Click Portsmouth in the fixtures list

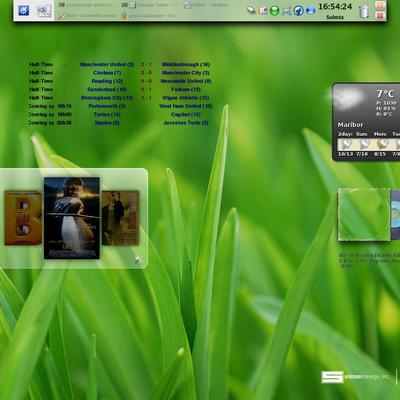(107, 106)
